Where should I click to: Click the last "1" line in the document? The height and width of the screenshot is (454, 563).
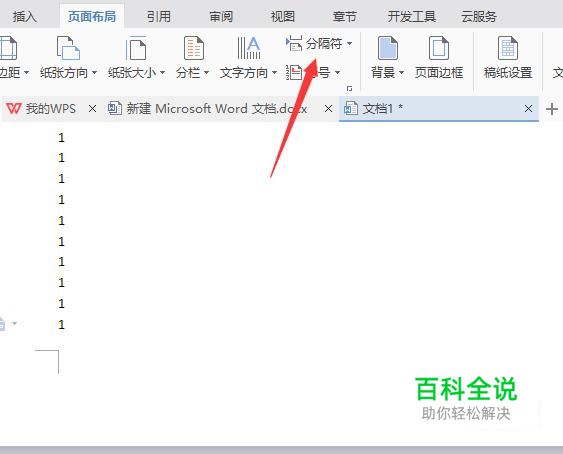coord(61,324)
